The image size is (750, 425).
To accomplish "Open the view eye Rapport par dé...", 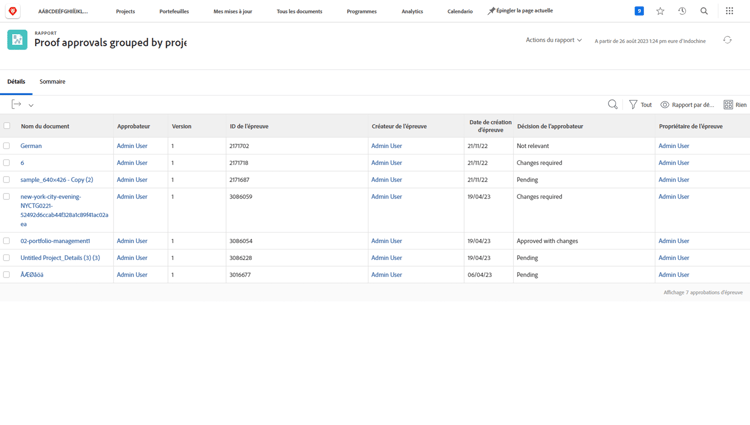I will pos(687,105).
